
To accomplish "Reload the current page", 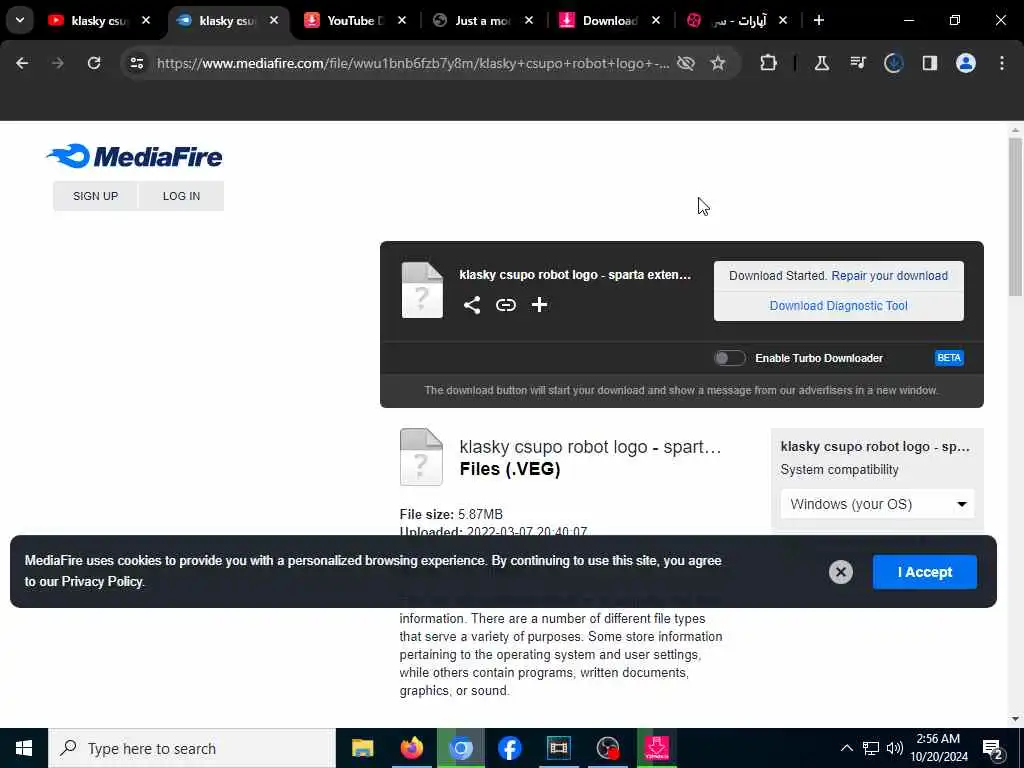I will 94,63.
